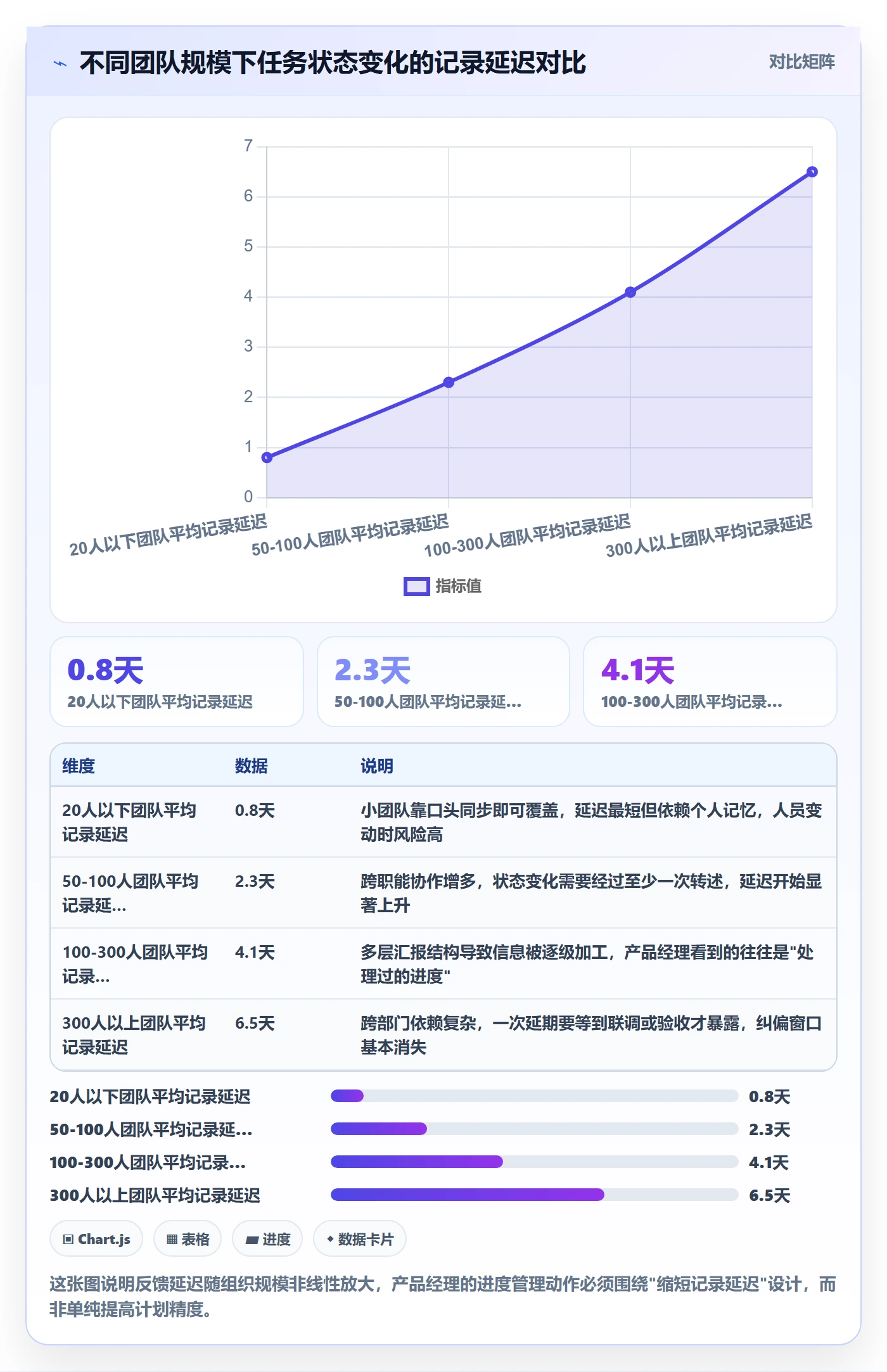The height and width of the screenshot is (1372, 887).
Task: Click the lightning icon beside the title
Action: (x=60, y=63)
